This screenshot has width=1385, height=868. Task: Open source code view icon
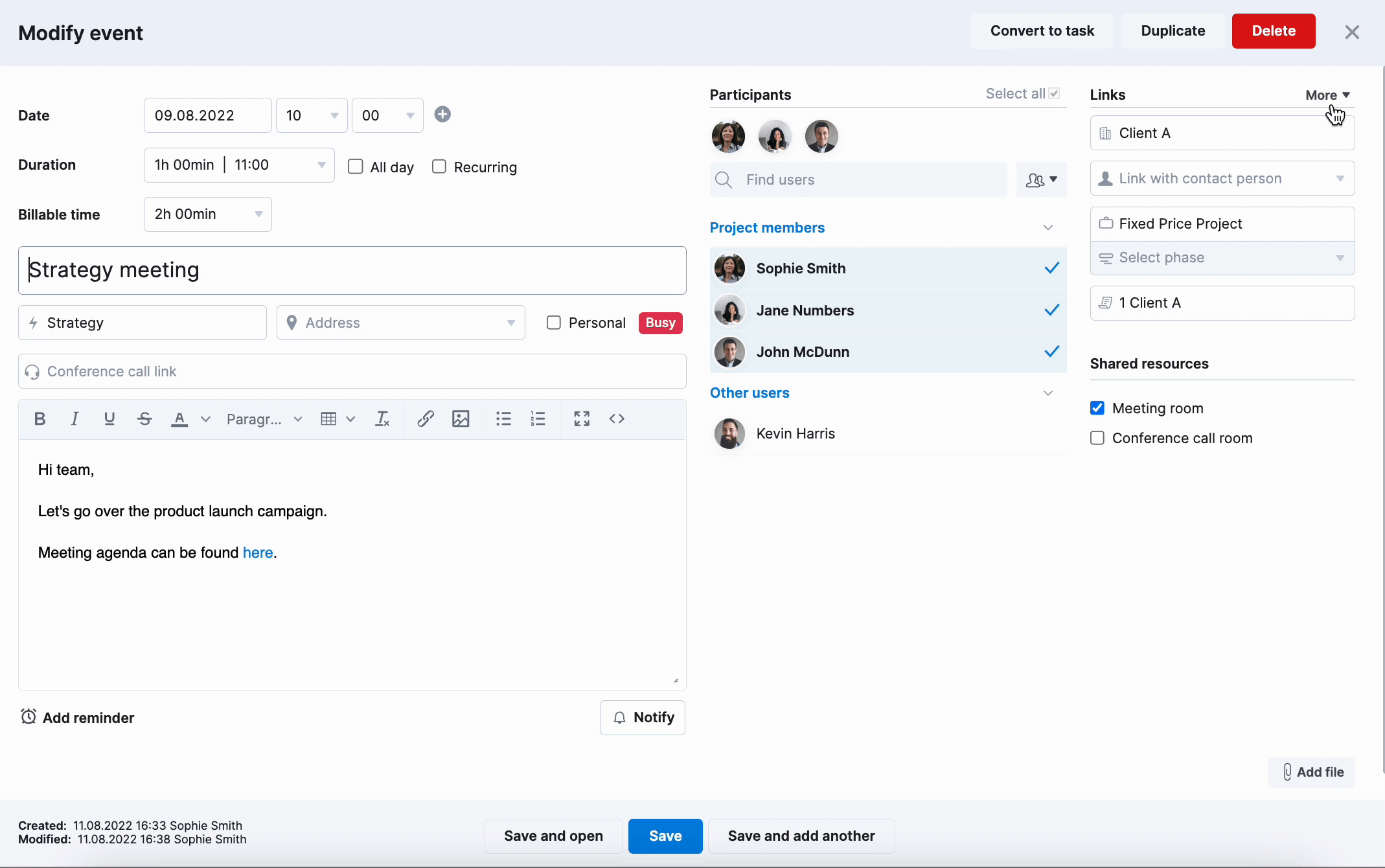pos(617,419)
